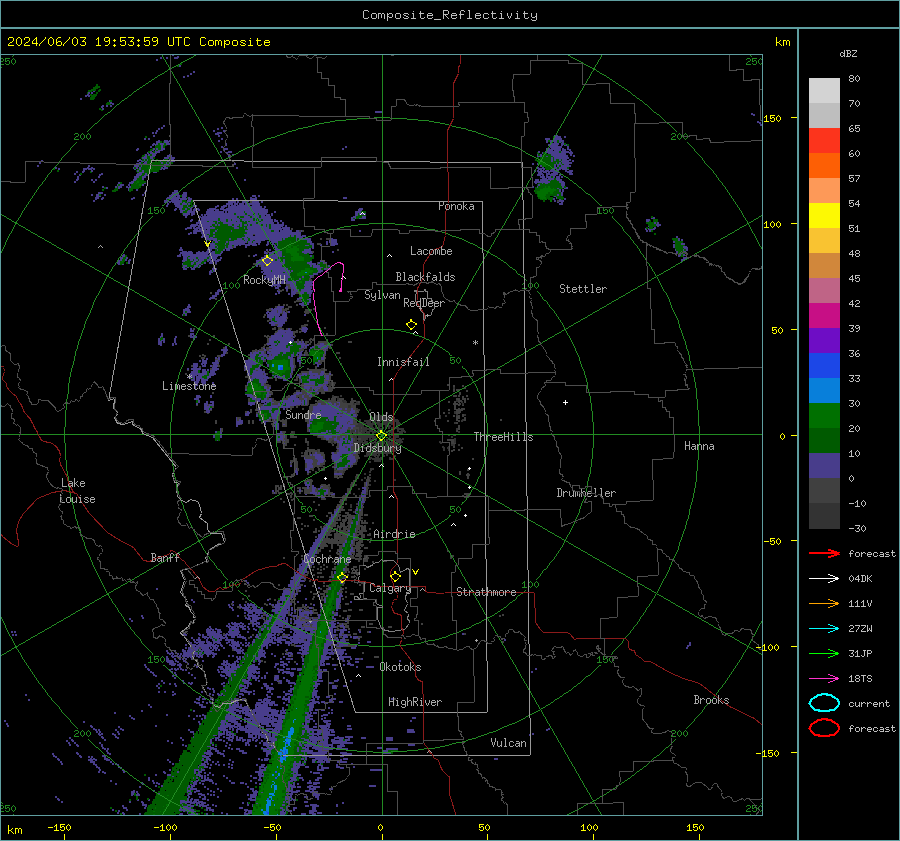The height and width of the screenshot is (841, 900).
Task: Click the ThreeHills city label
Action: (x=503, y=437)
